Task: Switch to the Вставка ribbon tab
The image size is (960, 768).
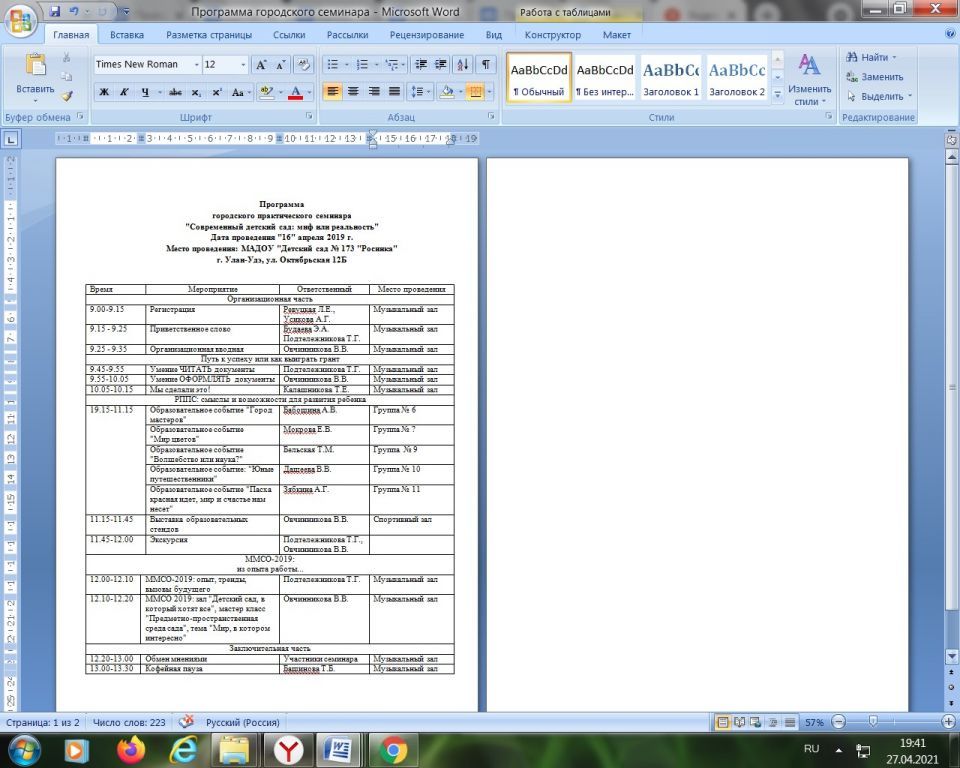Action: (127, 35)
